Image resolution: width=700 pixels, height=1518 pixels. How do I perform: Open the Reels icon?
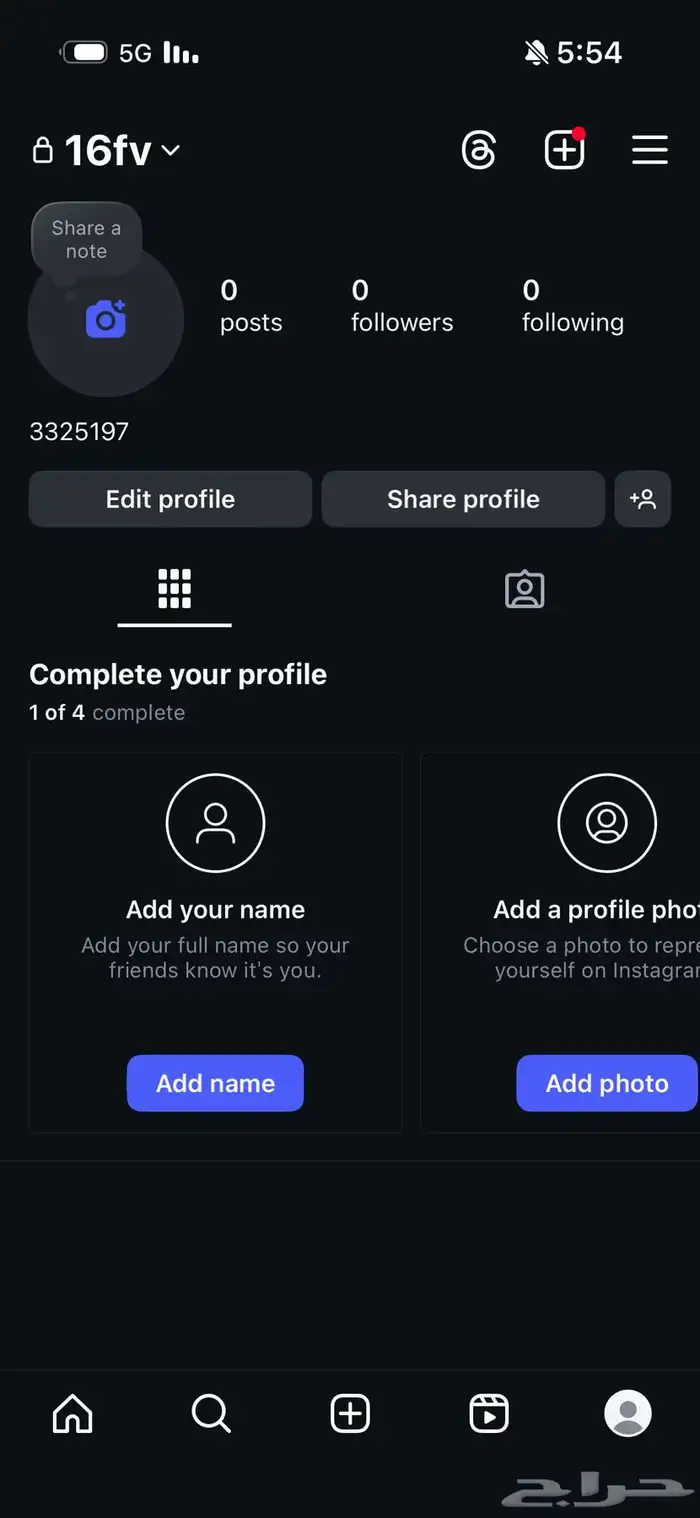tap(489, 1414)
